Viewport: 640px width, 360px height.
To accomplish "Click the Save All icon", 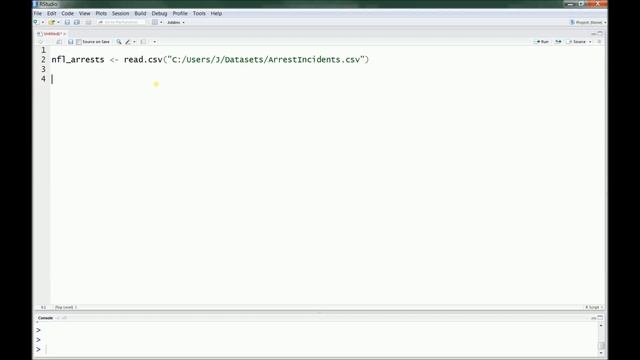I will point(77,22).
